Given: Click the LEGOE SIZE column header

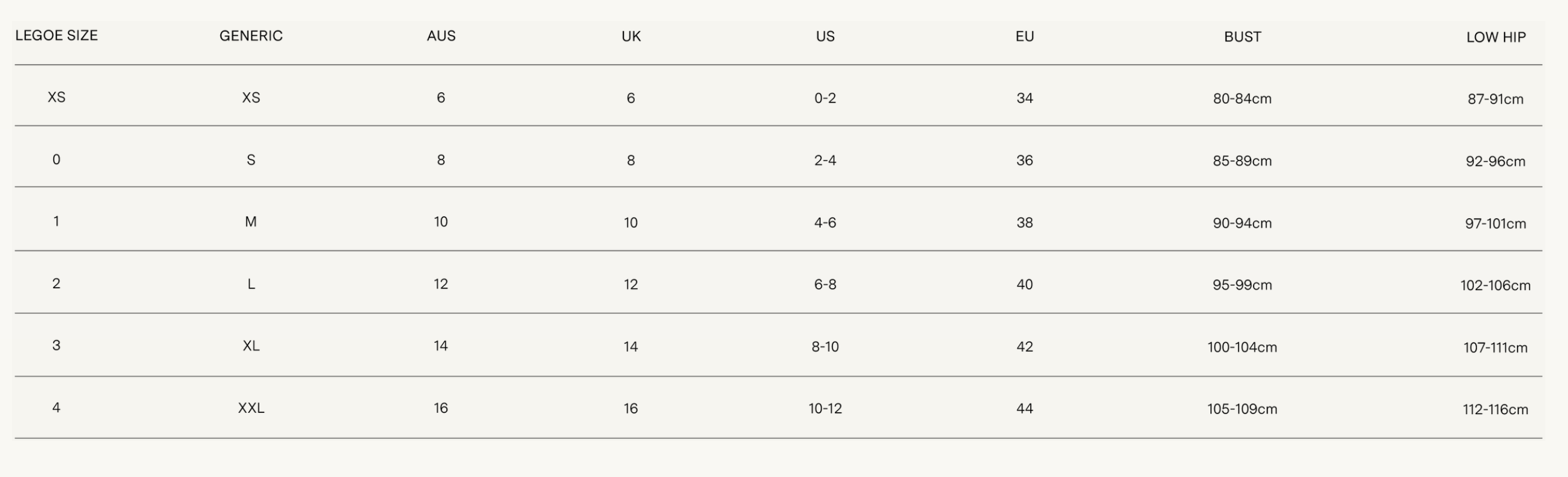Looking at the screenshot, I should click(x=57, y=35).
